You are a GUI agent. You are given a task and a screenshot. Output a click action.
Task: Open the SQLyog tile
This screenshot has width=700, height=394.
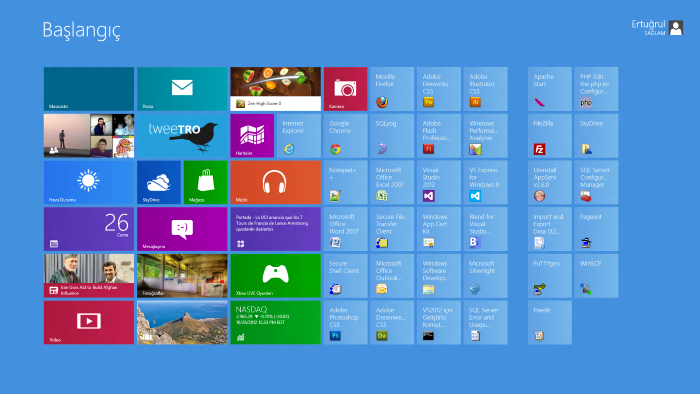[392, 136]
